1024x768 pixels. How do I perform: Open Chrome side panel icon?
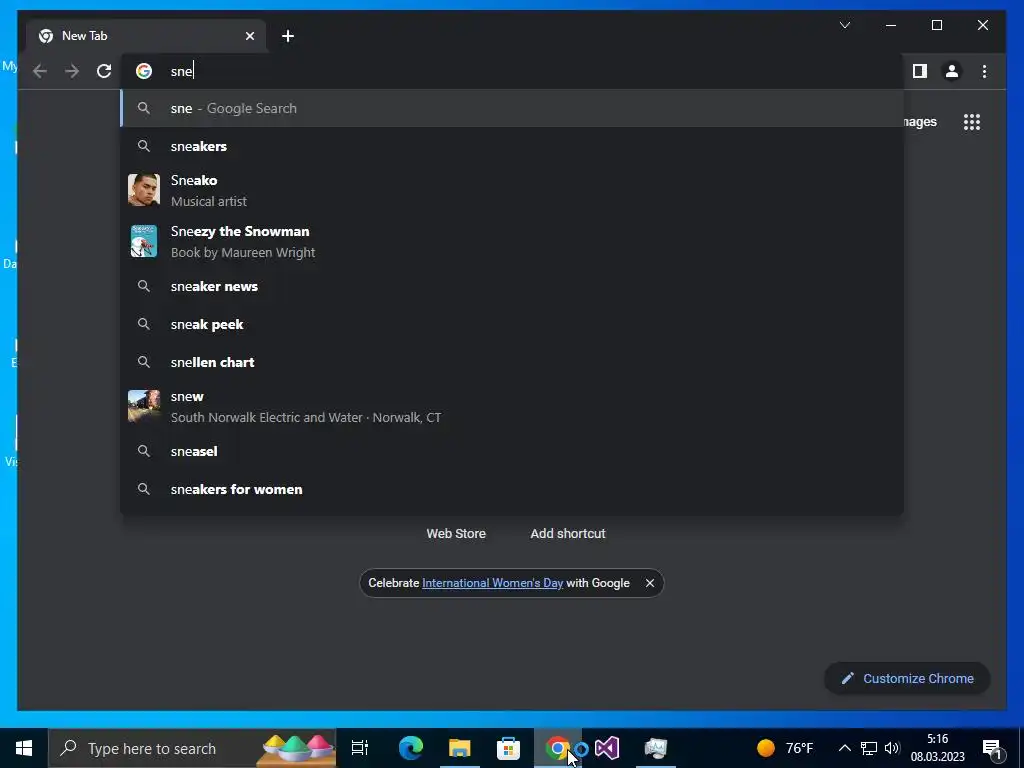coord(920,71)
